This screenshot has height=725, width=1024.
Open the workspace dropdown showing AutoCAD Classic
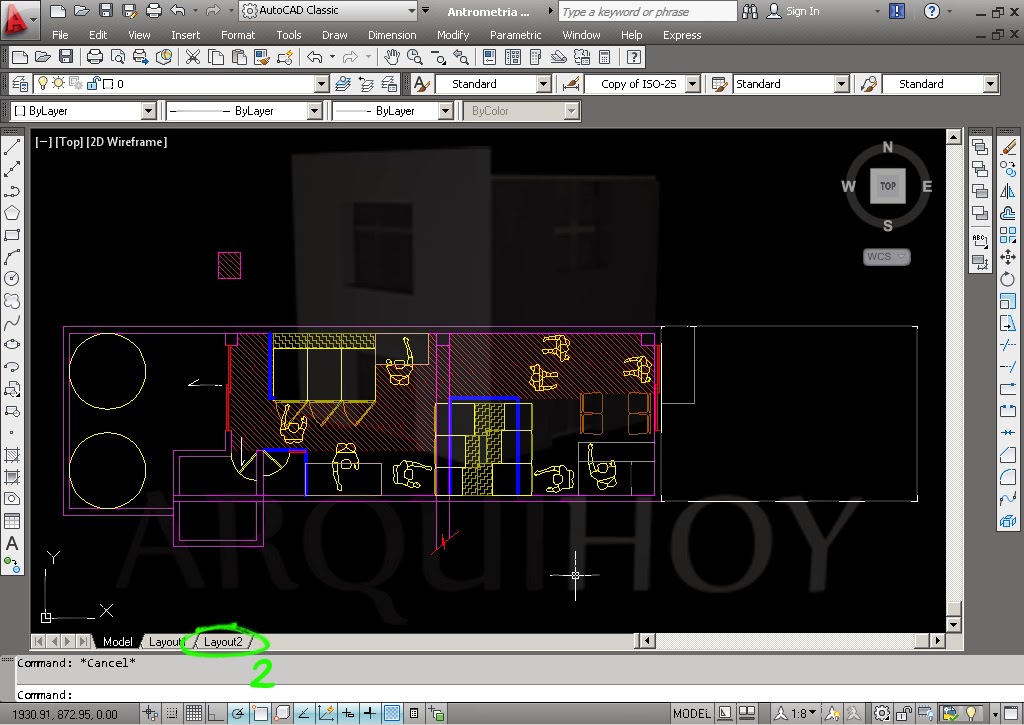pyautogui.click(x=330, y=11)
